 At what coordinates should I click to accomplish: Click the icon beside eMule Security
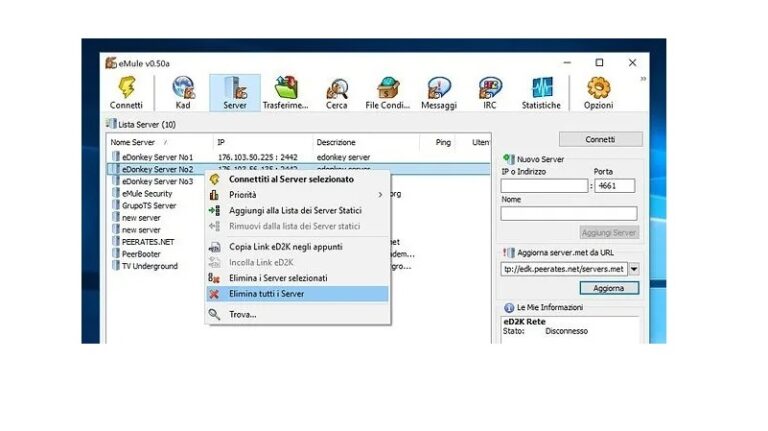116,193
